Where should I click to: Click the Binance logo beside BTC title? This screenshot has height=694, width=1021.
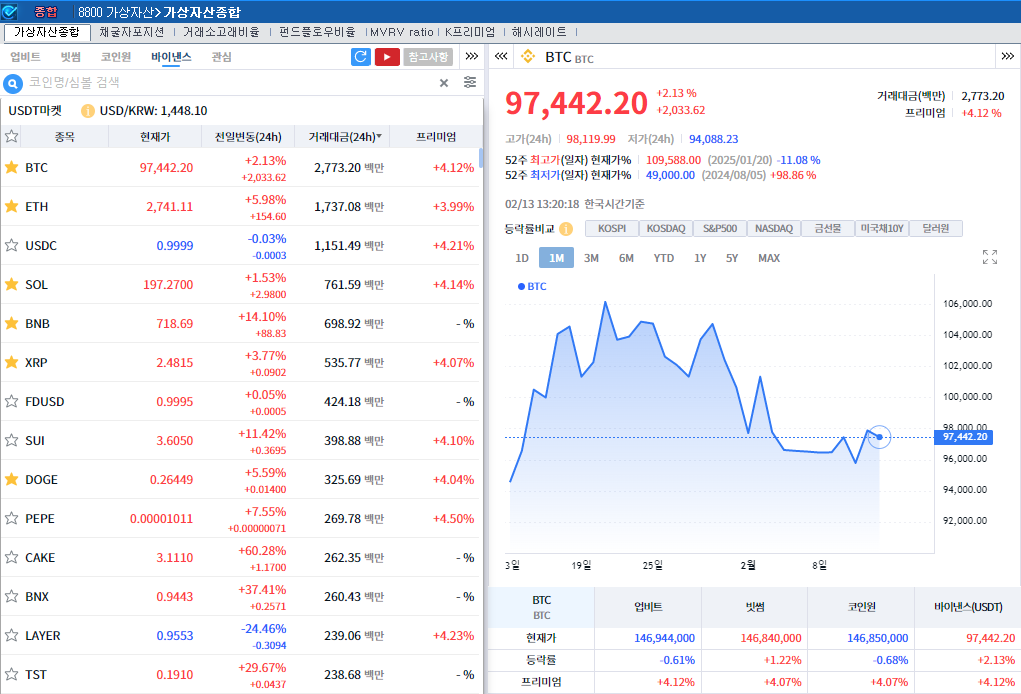click(528, 57)
